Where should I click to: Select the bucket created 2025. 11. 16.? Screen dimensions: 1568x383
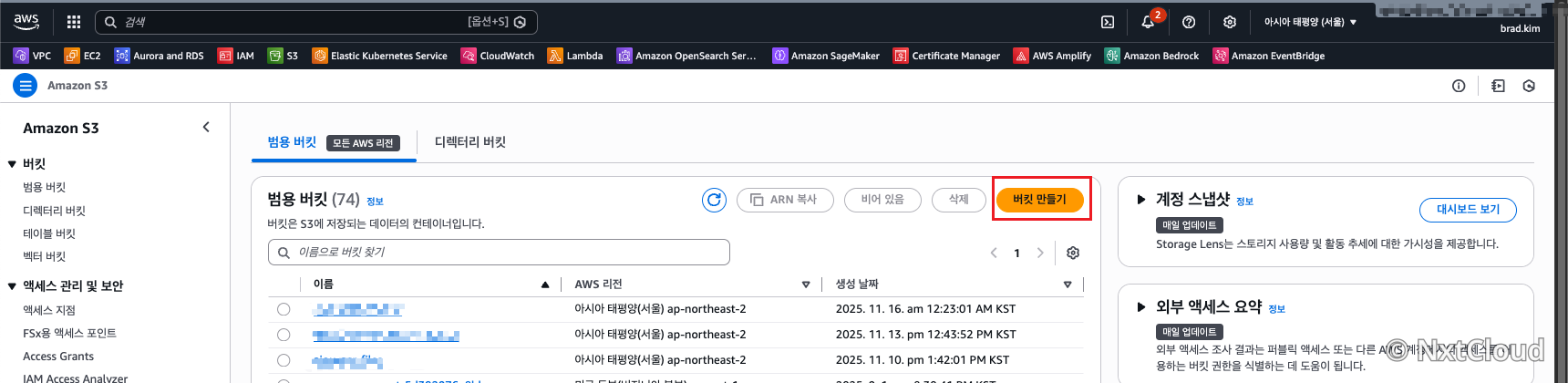tap(284, 309)
